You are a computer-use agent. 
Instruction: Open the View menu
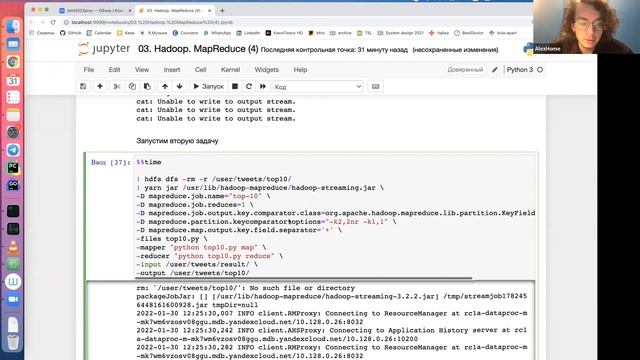(x=142, y=70)
